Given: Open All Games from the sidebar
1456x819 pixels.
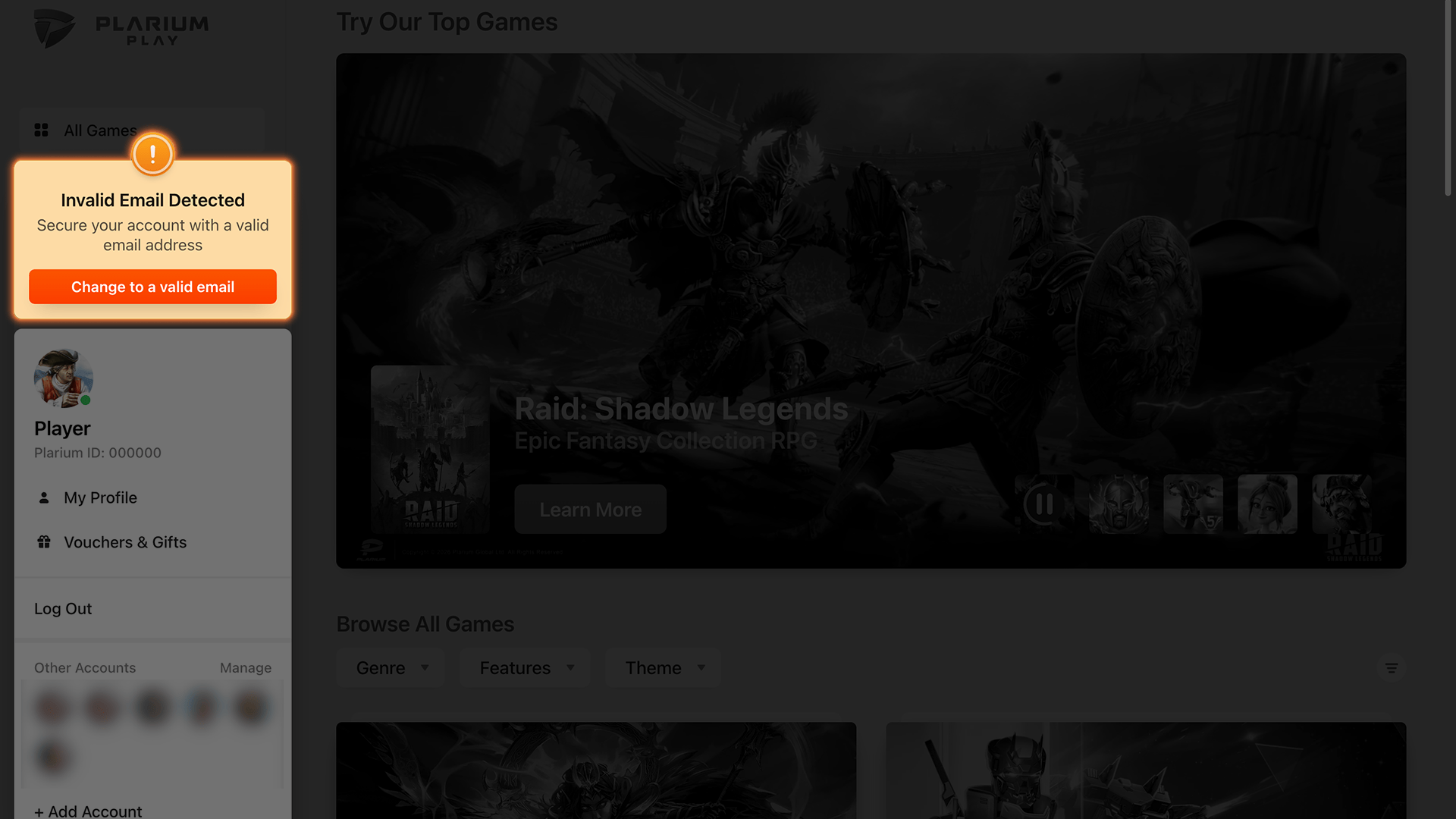Looking at the screenshot, I should (142, 130).
